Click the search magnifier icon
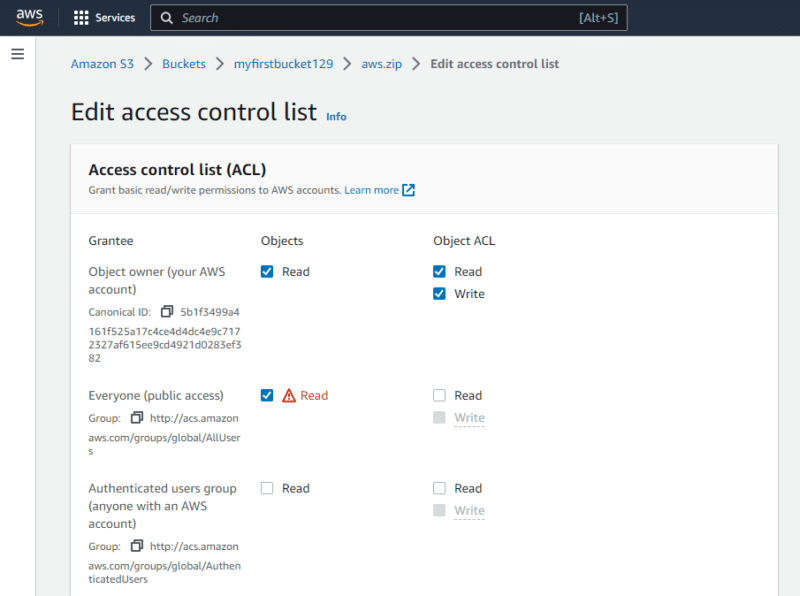 [166, 17]
